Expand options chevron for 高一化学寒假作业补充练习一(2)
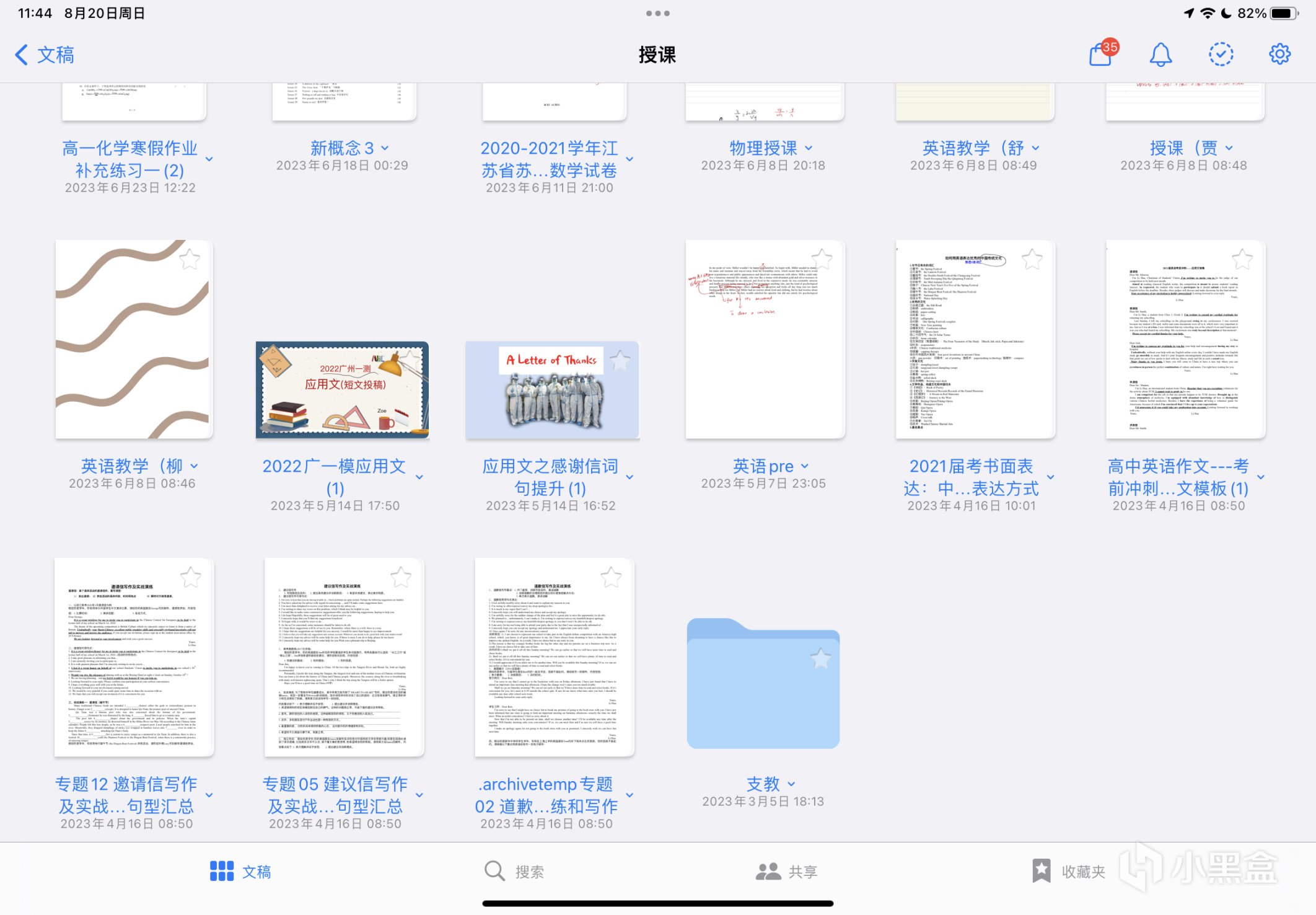 point(209,159)
